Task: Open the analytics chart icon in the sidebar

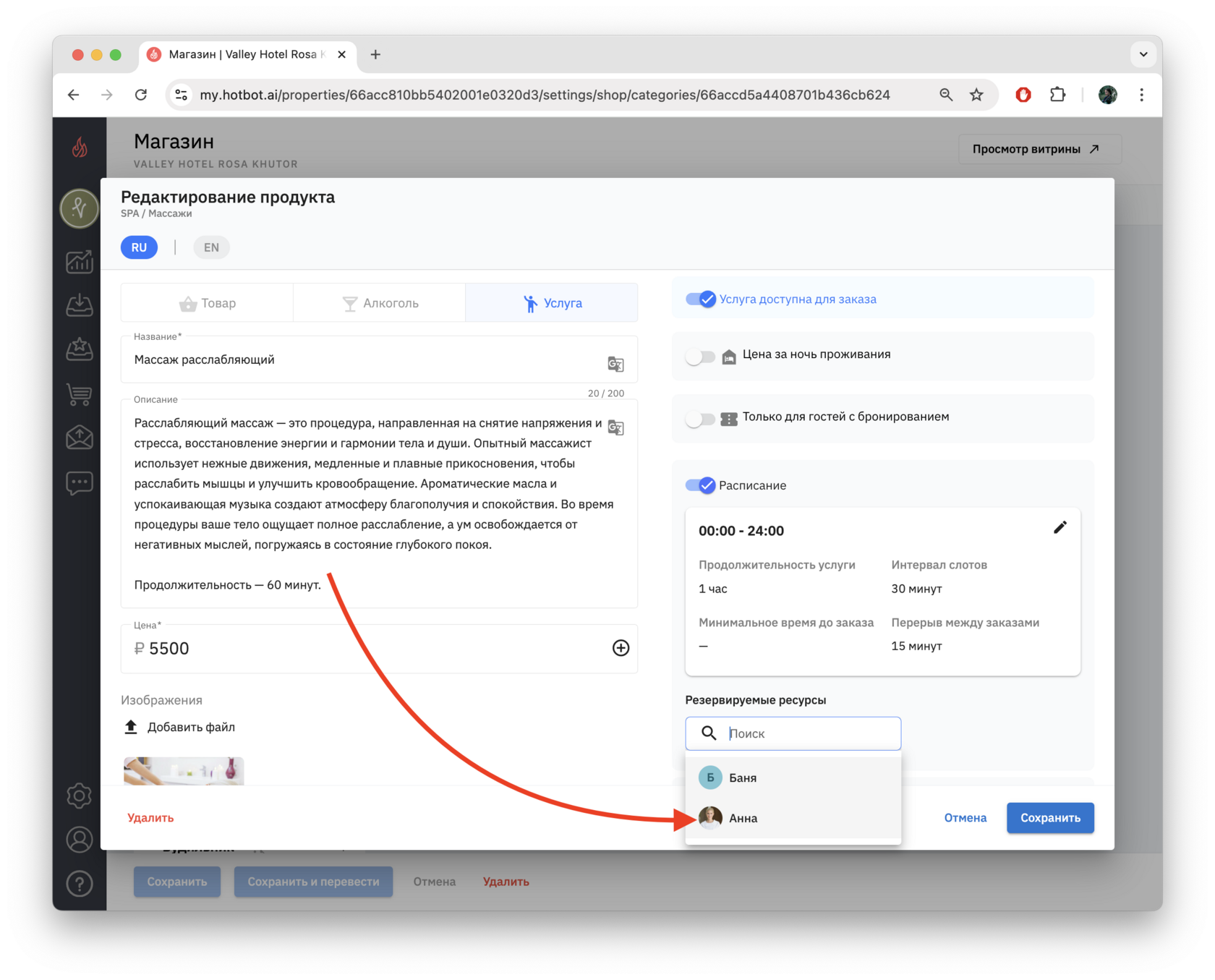Action: point(80,261)
